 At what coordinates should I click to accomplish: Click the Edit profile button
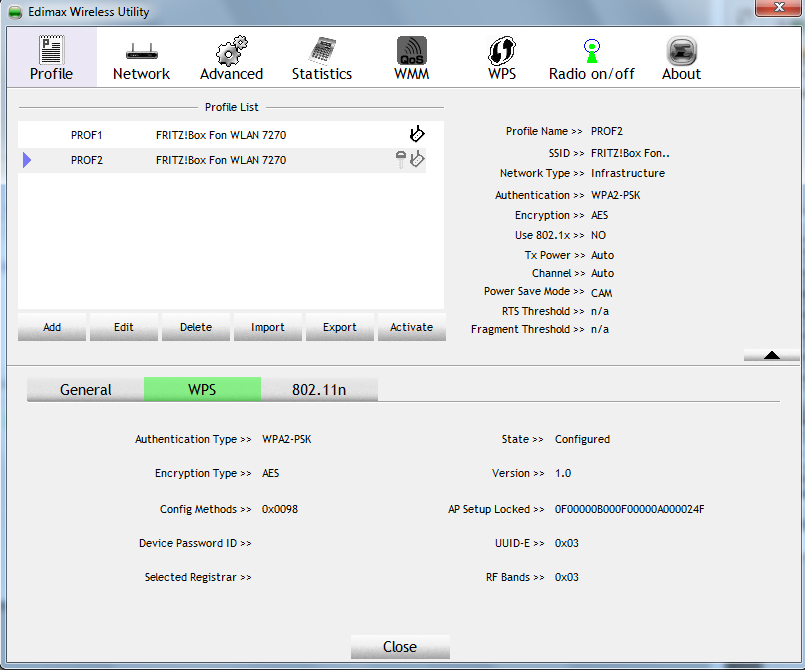(x=124, y=327)
